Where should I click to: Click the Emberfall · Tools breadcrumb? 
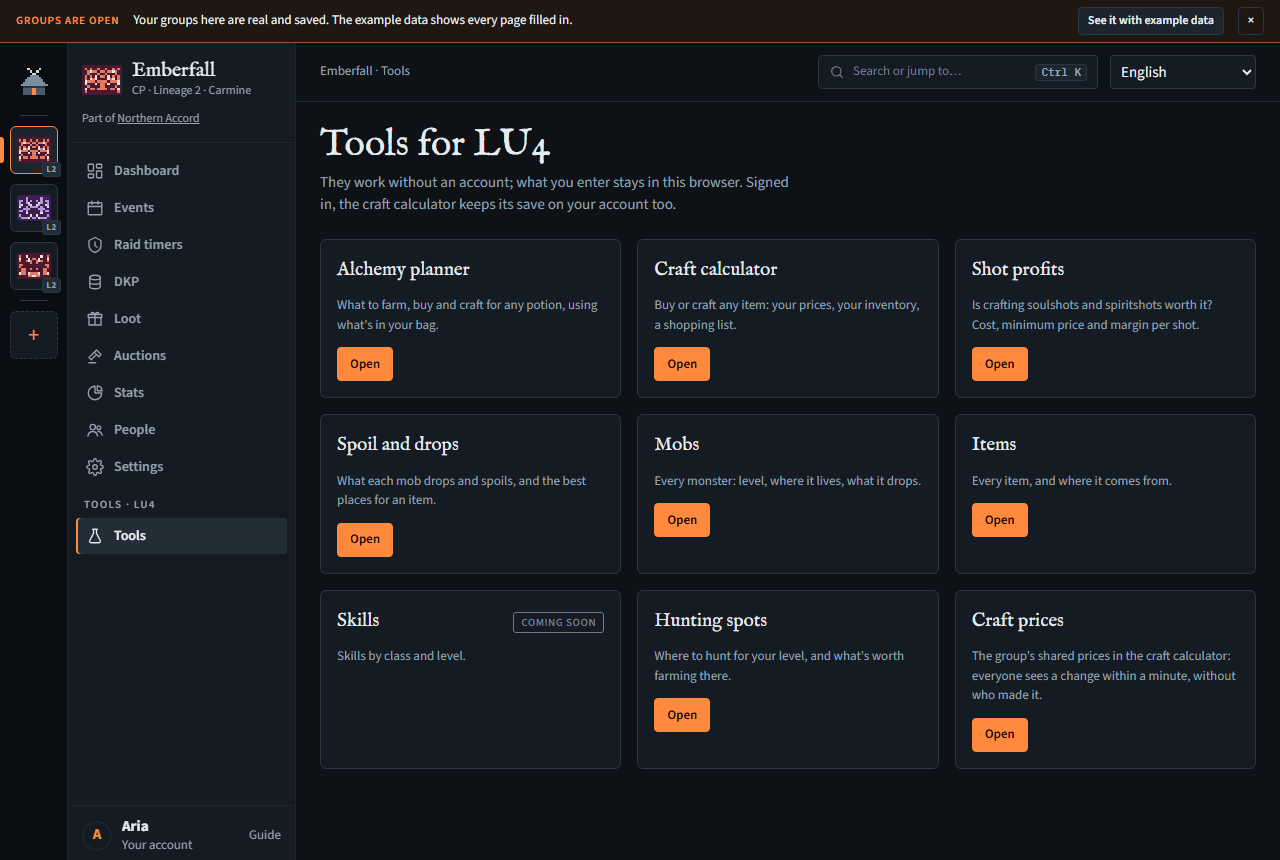365,71
